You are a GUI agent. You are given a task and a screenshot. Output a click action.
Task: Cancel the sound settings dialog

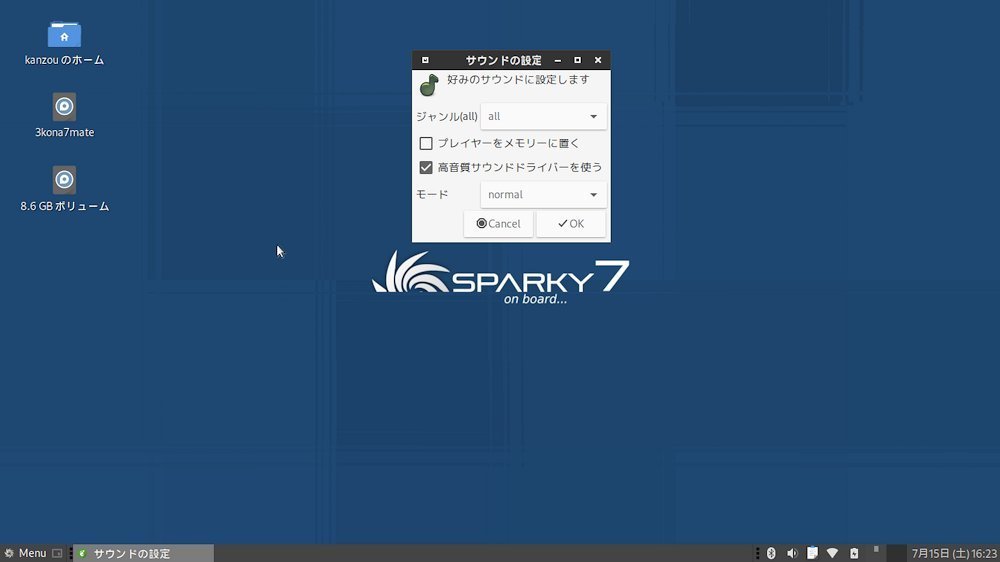click(498, 223)
